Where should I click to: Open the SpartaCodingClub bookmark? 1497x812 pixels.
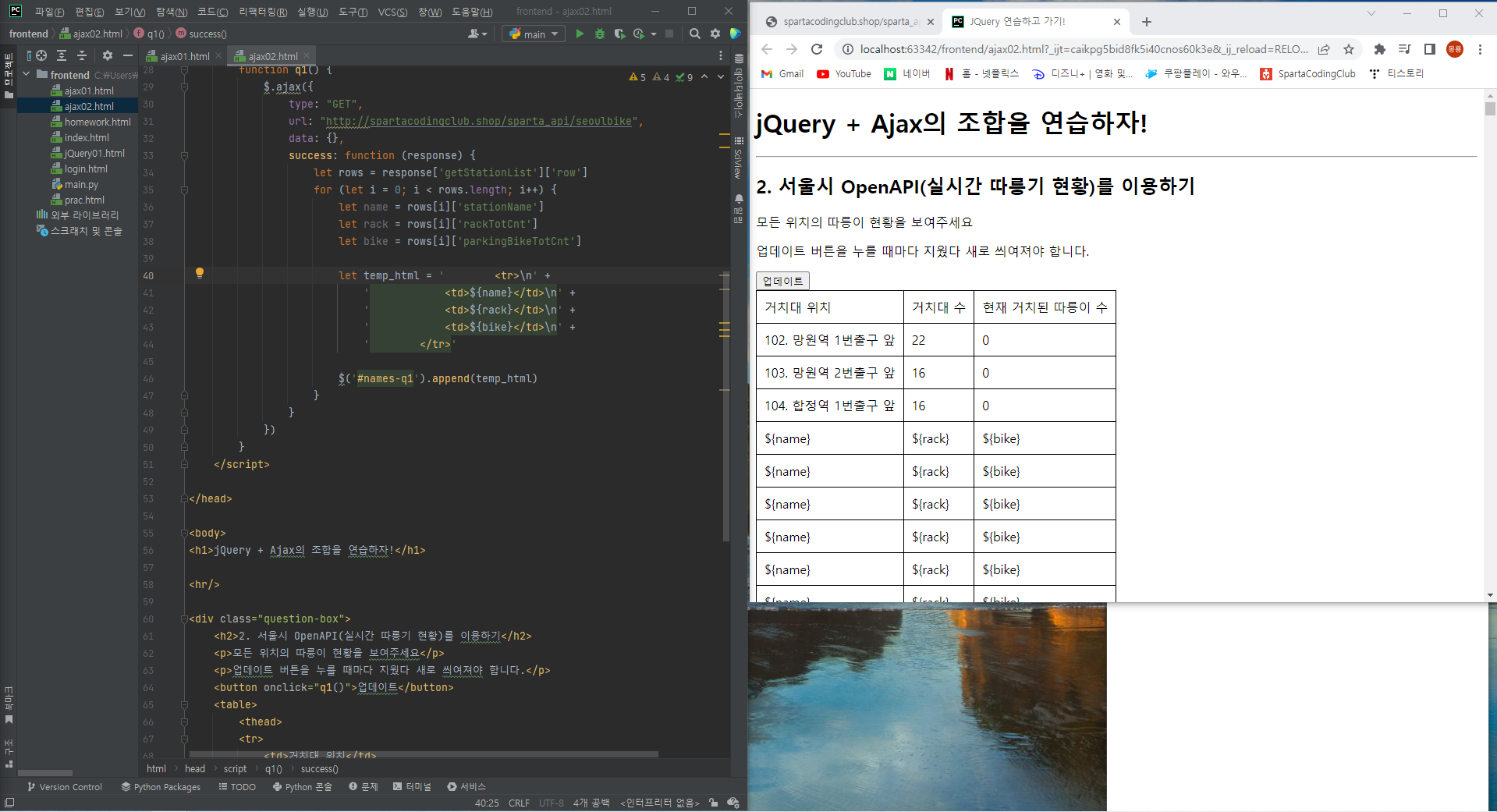click(x=1307, y=73)
